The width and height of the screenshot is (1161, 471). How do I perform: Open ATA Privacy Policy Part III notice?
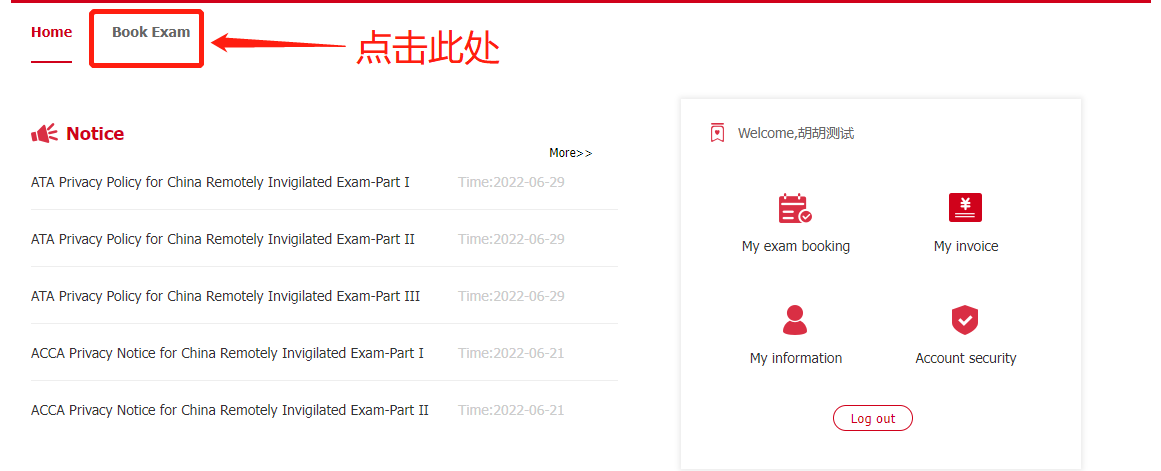(225, 296)
